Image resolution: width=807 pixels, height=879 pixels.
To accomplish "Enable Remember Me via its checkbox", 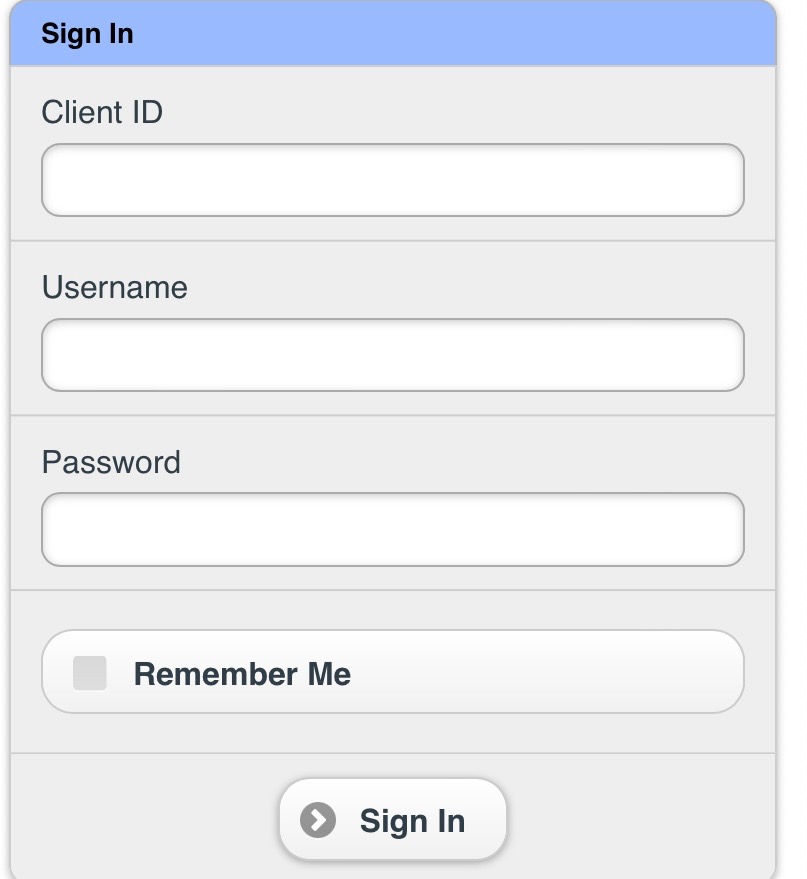I will 90,673.
